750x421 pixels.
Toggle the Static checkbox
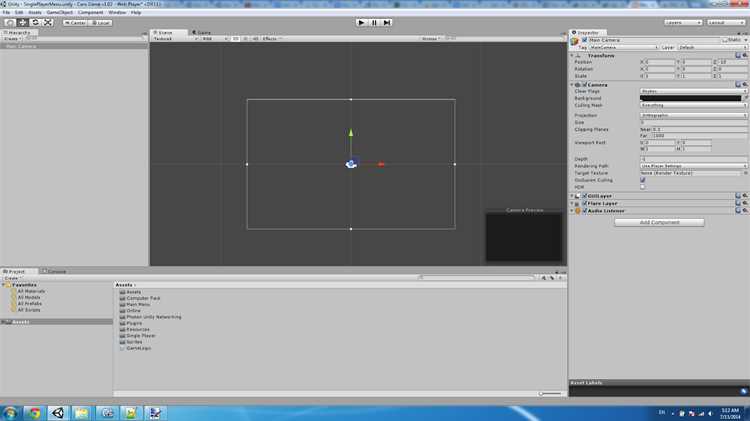click(x=725, y=40)
